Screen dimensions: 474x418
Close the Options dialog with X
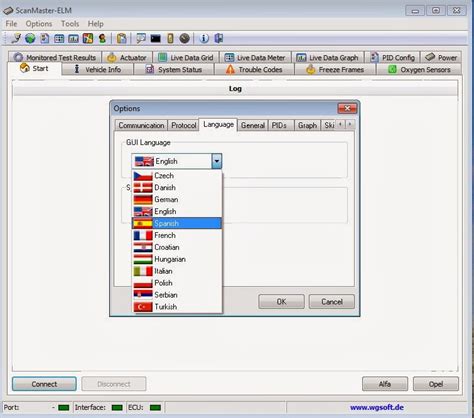tap(347, 108)
